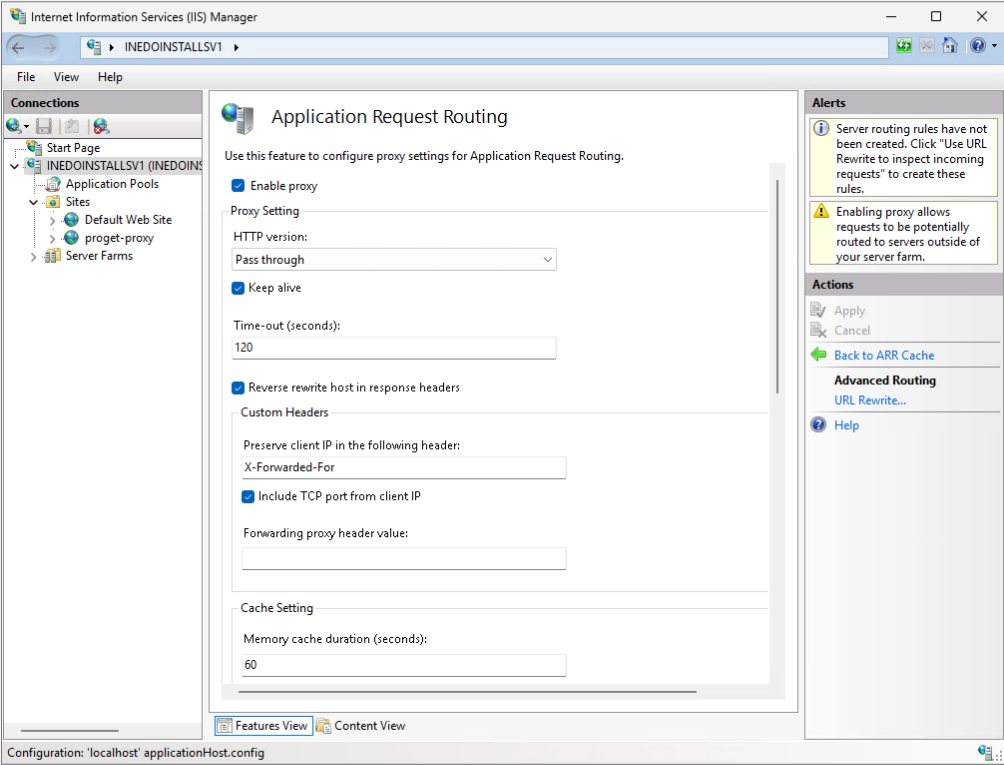Click INEDOINSTALLSV1 in the address breadcrumb
Image resolution: width=1004 pixels, height=765 pixels.
coord(173,47)
